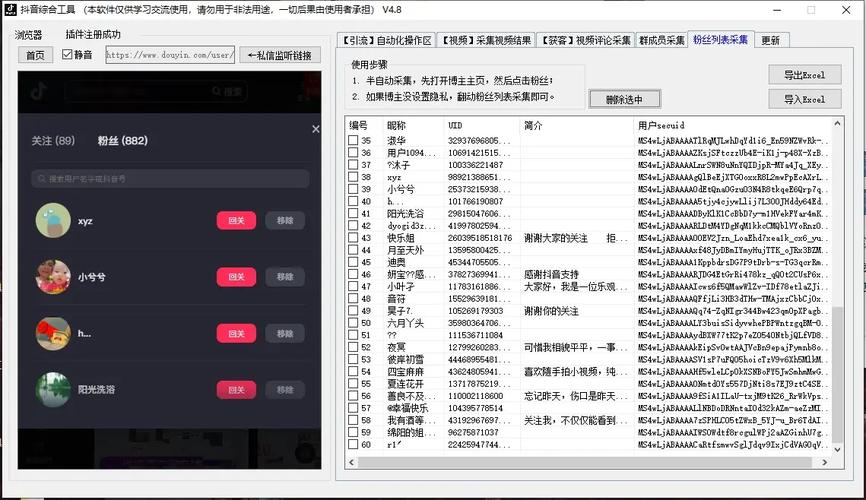Click the douyin URL address field
The image size is (866, 500).
pos(168,55)
